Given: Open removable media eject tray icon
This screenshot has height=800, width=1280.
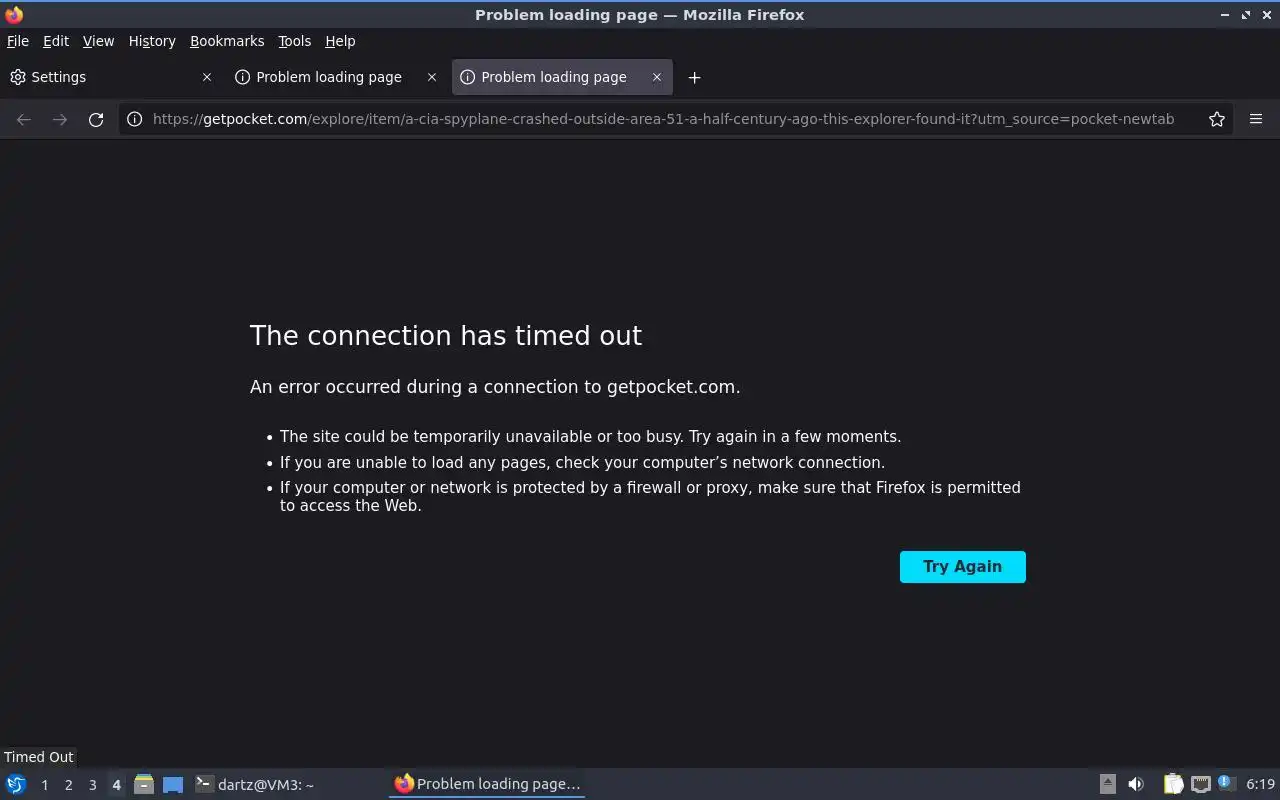Looking at the screenshot, I should coord(1108,784).
